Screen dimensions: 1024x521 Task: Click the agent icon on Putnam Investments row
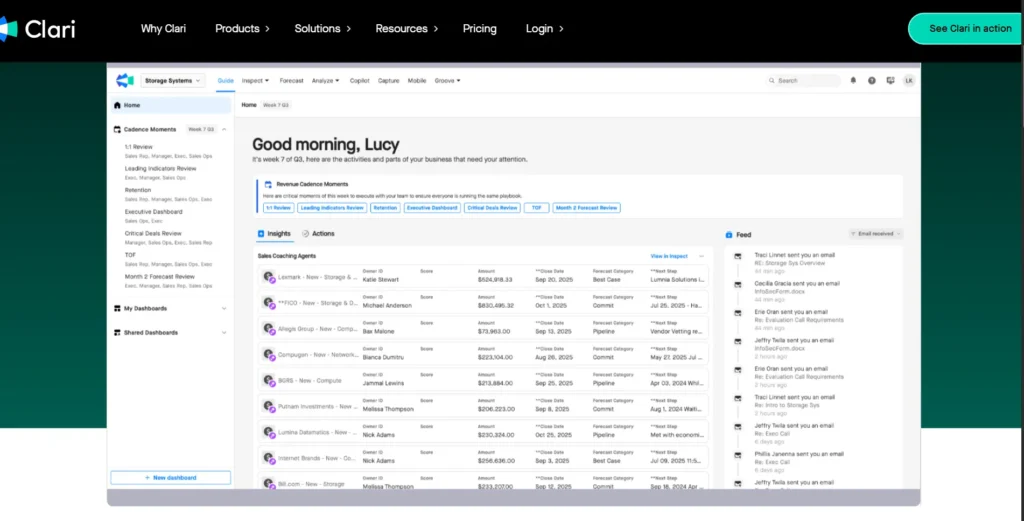(x=268, y=406)
